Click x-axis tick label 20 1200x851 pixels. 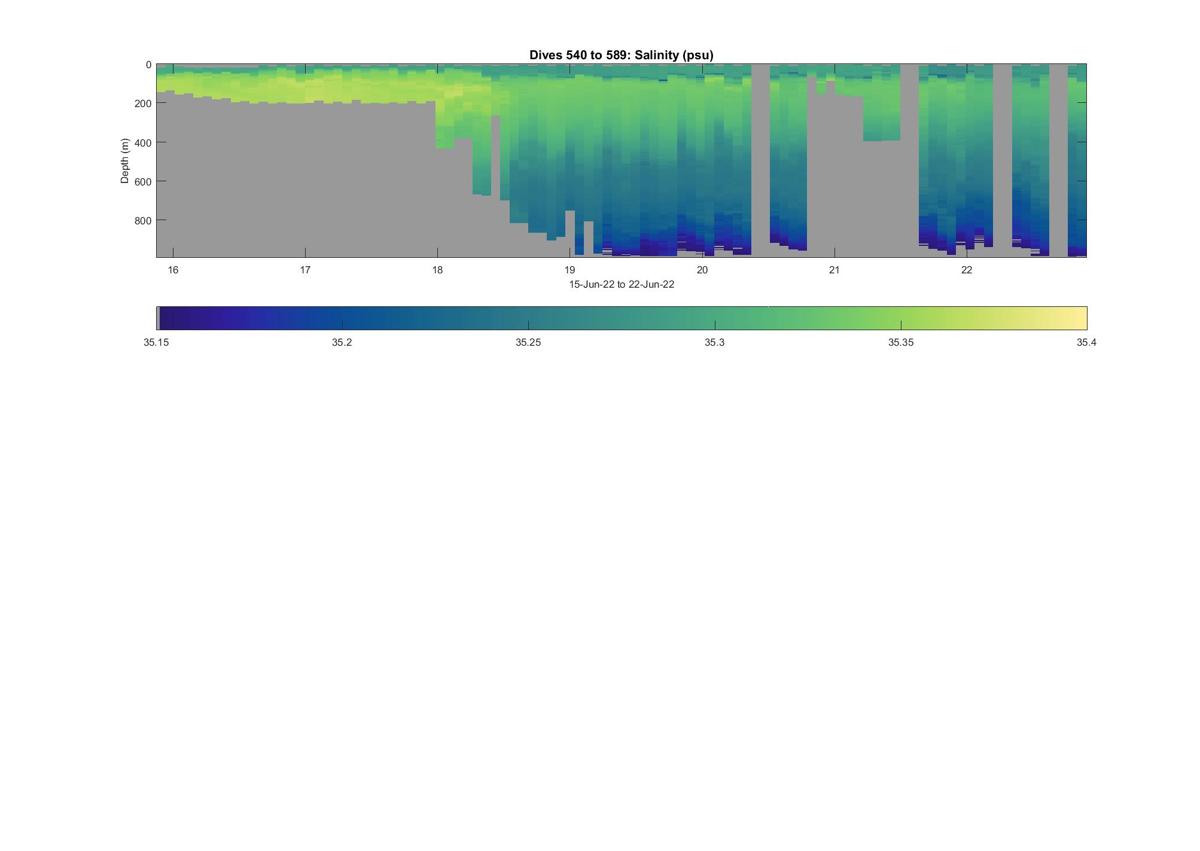click(x=702, y=270)
